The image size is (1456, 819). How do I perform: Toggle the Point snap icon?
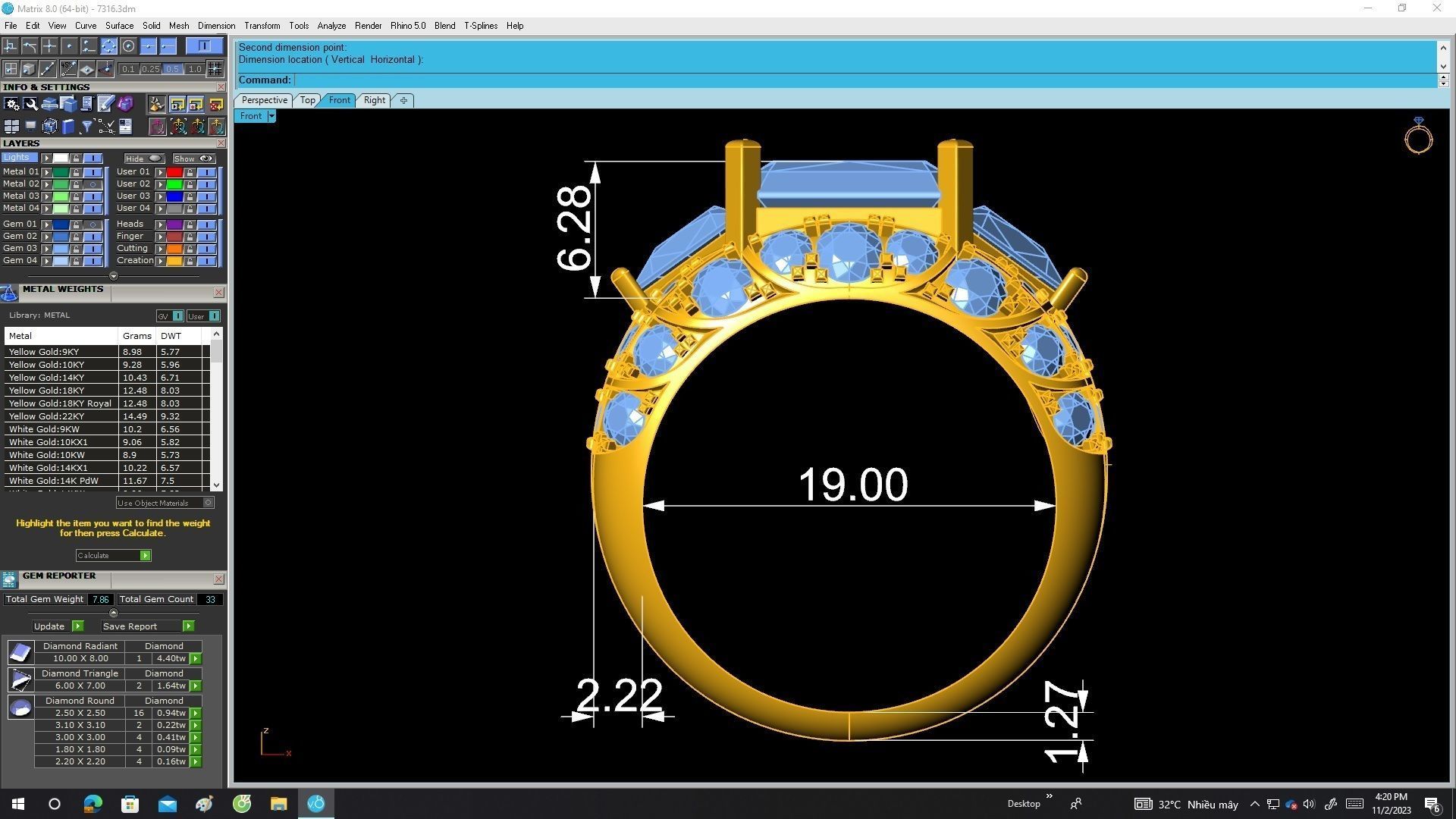point(69,46)
